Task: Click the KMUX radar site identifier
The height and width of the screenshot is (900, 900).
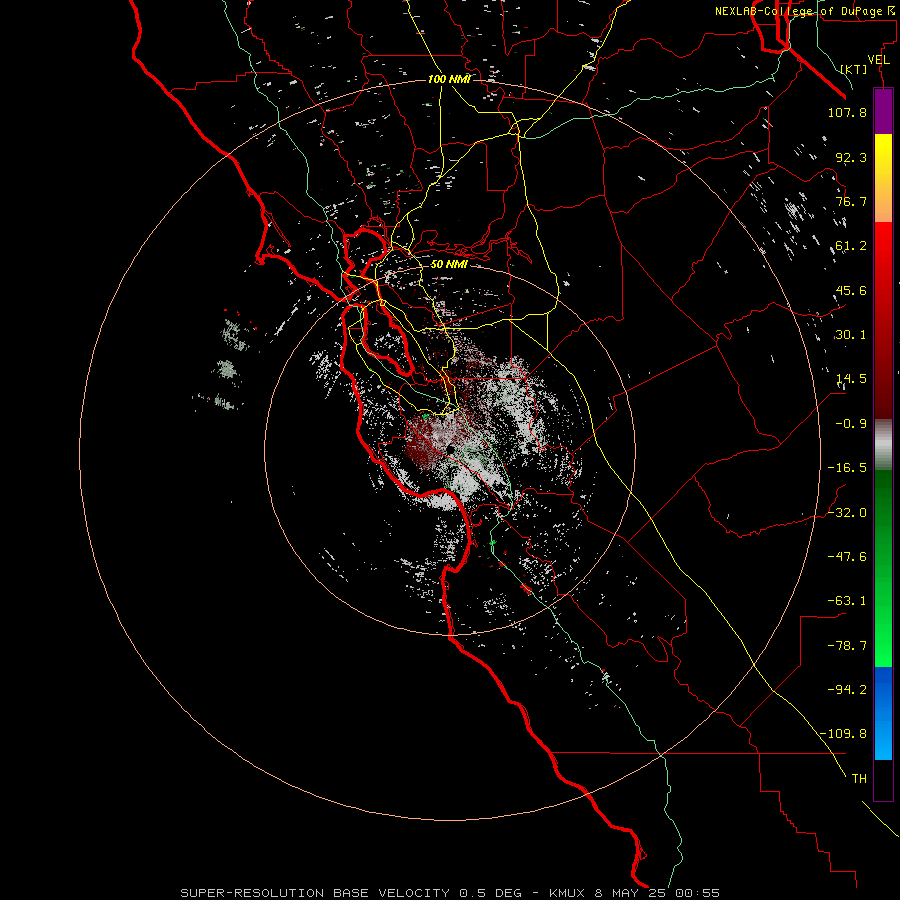Action: 567,893
